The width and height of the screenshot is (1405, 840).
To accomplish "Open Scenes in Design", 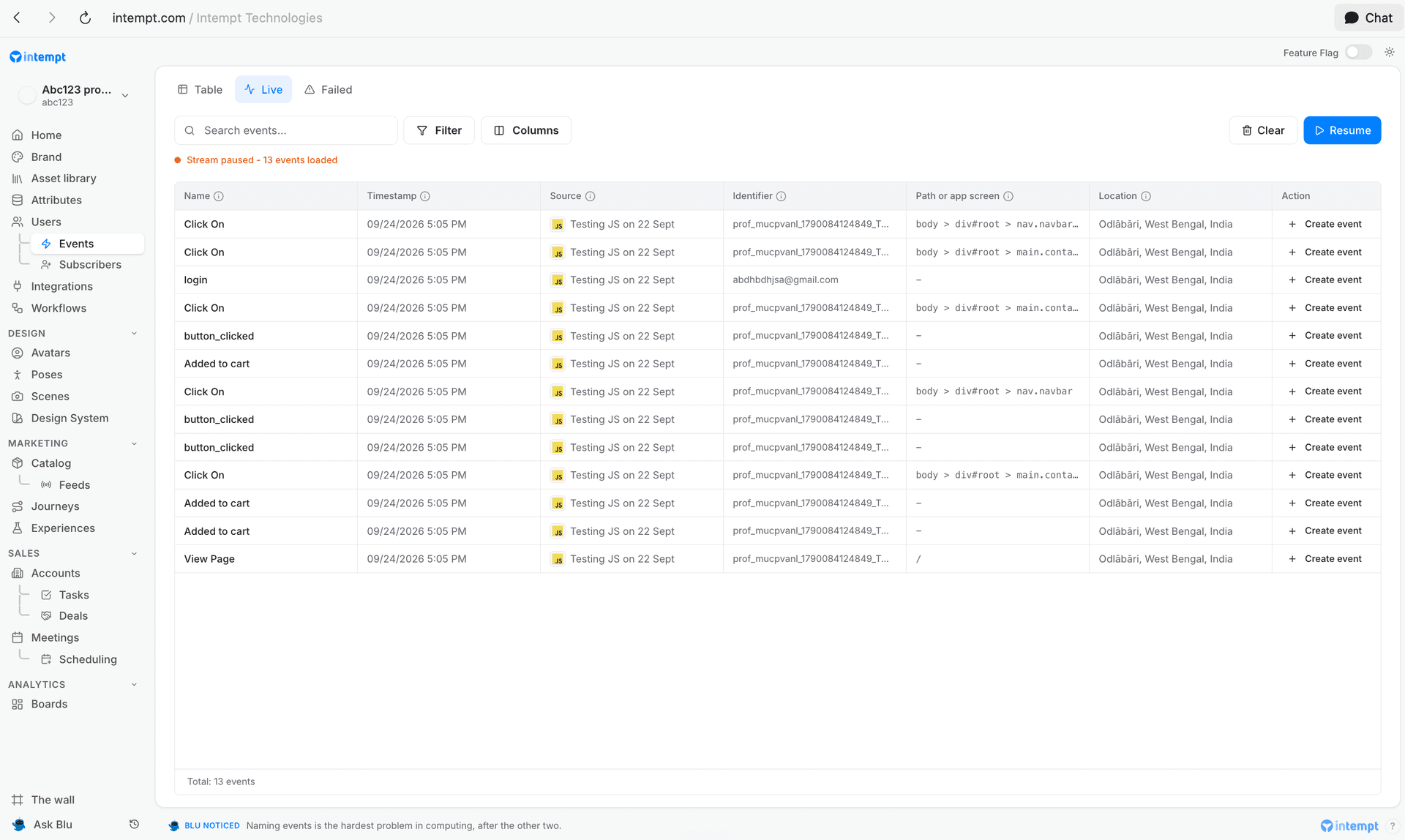I will pos(50,397).
